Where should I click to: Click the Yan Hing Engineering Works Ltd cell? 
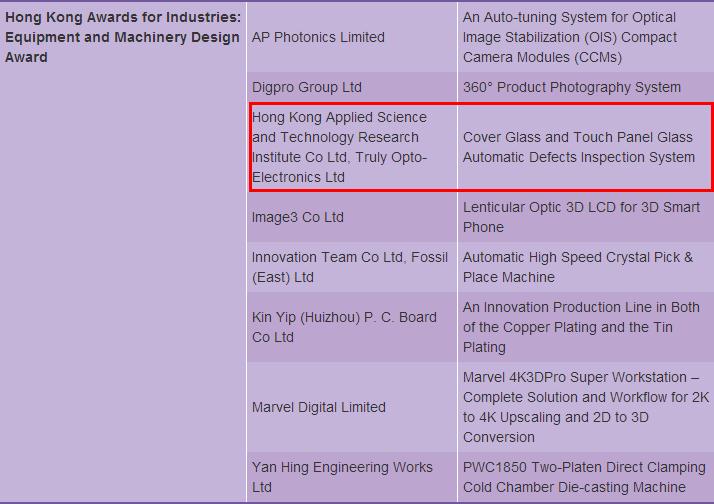click(x=342, y=477)
